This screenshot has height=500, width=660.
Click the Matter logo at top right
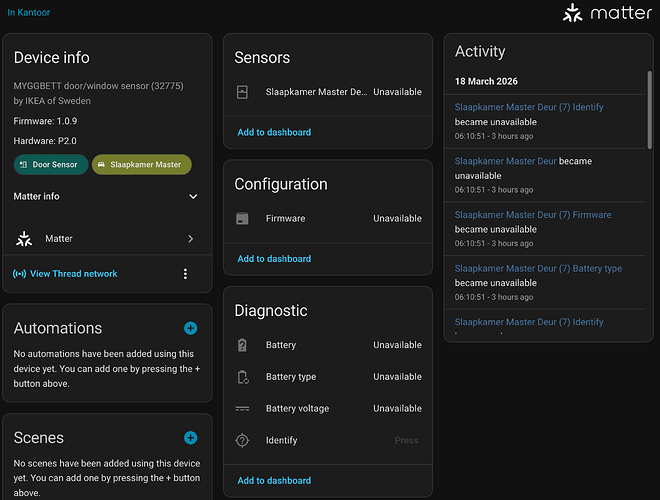coord(607,13)
